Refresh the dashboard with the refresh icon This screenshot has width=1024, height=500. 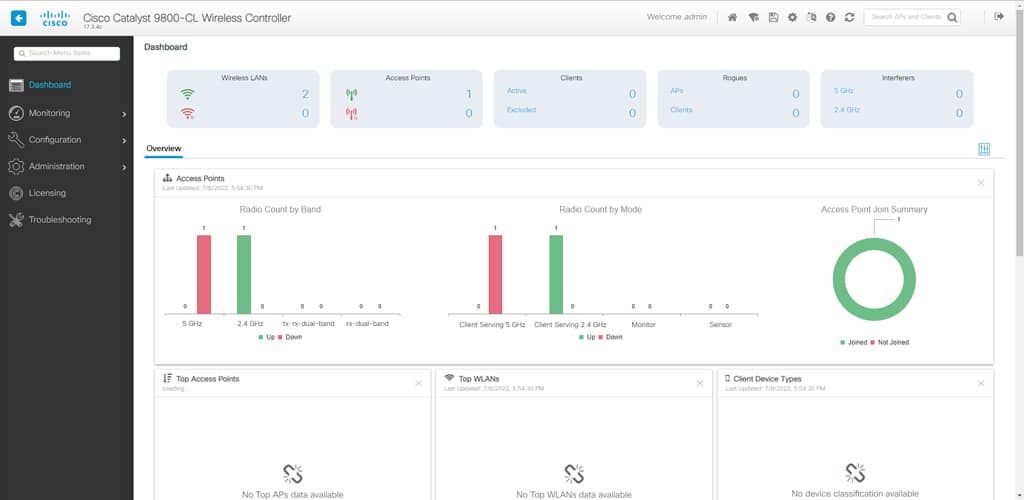click(850, 18)
